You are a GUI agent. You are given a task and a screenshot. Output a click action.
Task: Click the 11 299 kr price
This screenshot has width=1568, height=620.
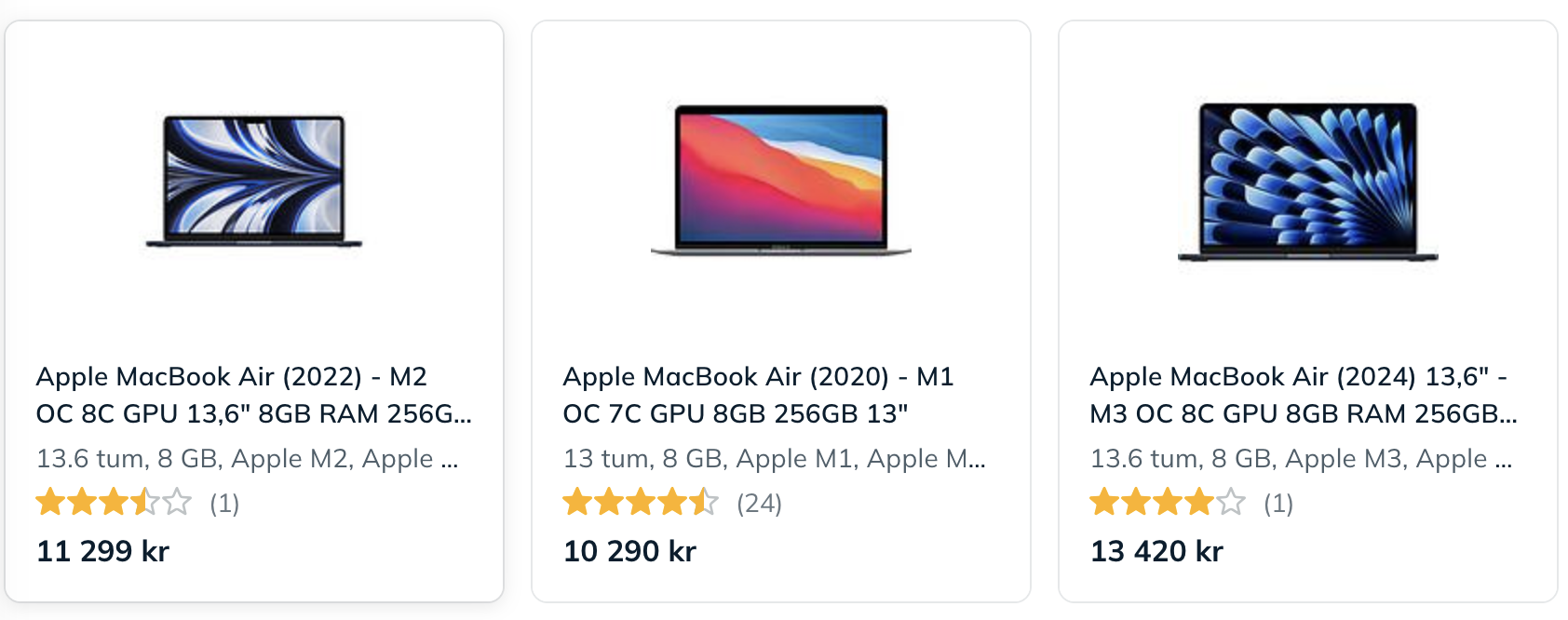(103, 551)
